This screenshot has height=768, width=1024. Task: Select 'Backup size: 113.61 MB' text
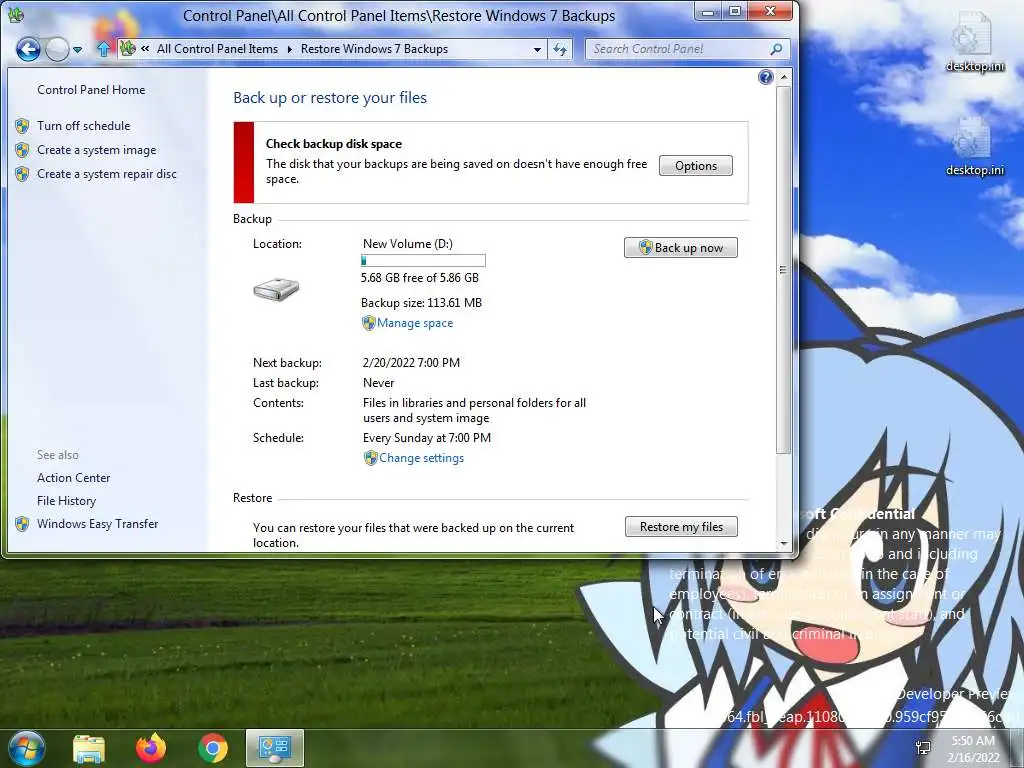point(421,302)
